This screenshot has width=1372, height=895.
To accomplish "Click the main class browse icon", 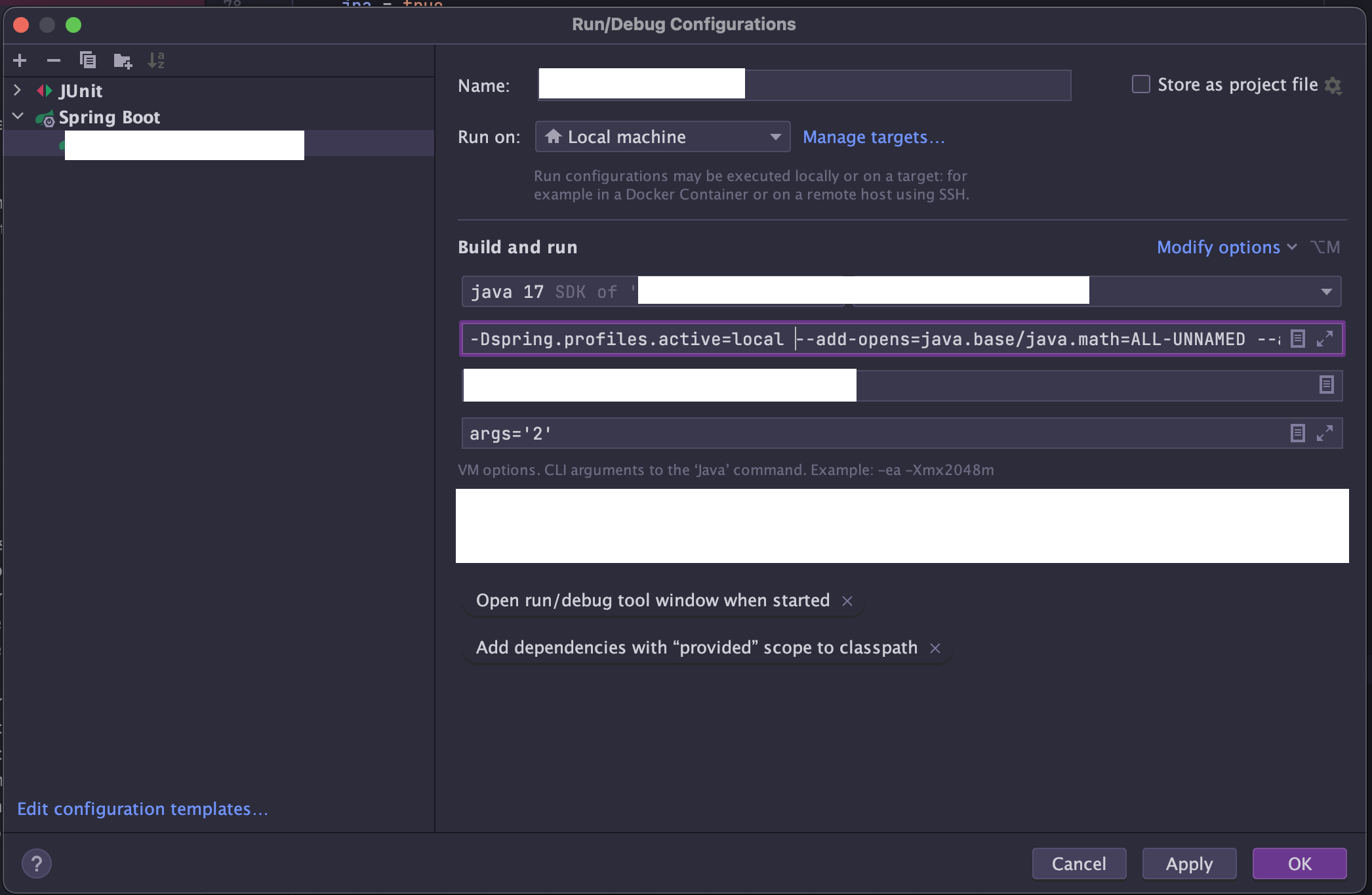I will pos(1326,385).
